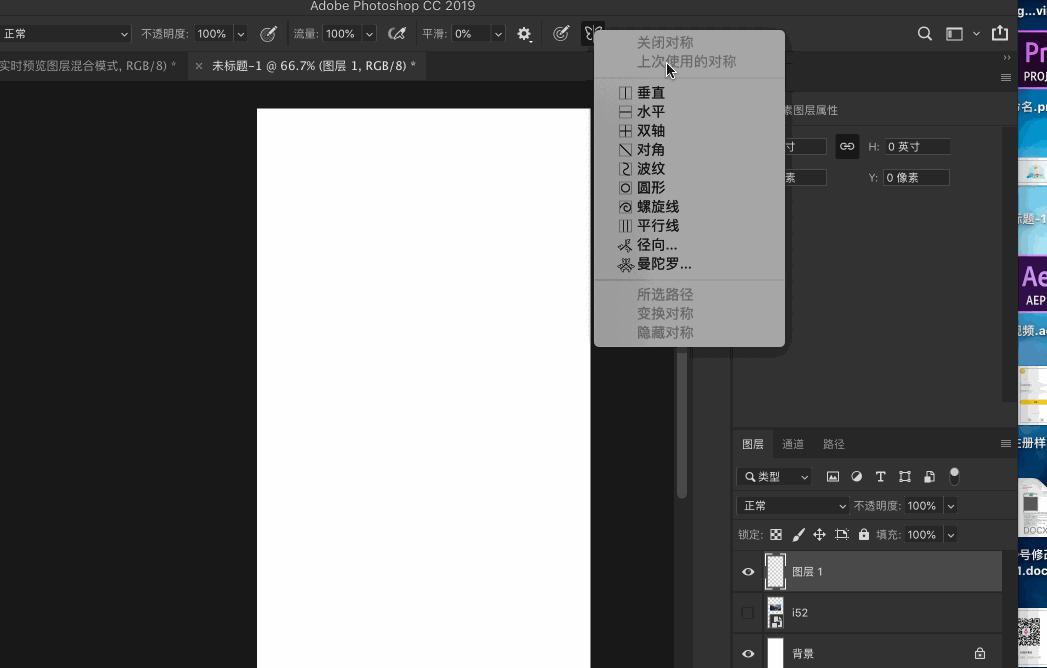
Task: Show the i52 layer visibility
Action: [748, 612]
